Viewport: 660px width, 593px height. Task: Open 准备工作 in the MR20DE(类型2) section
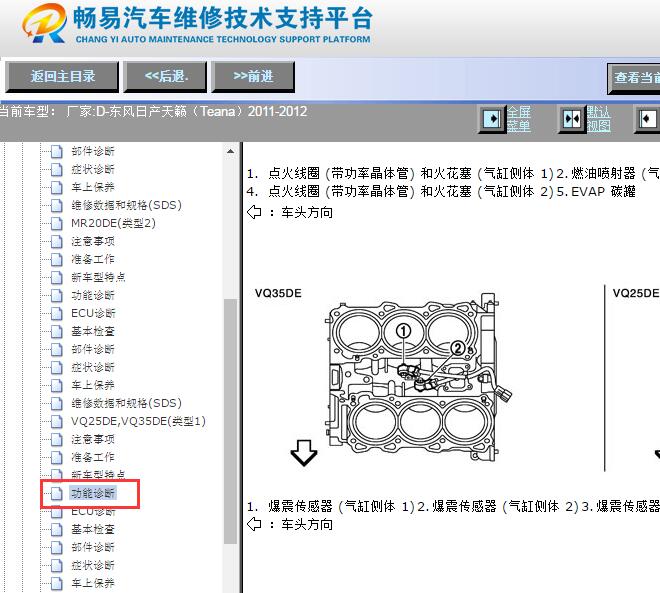(93, 259)
